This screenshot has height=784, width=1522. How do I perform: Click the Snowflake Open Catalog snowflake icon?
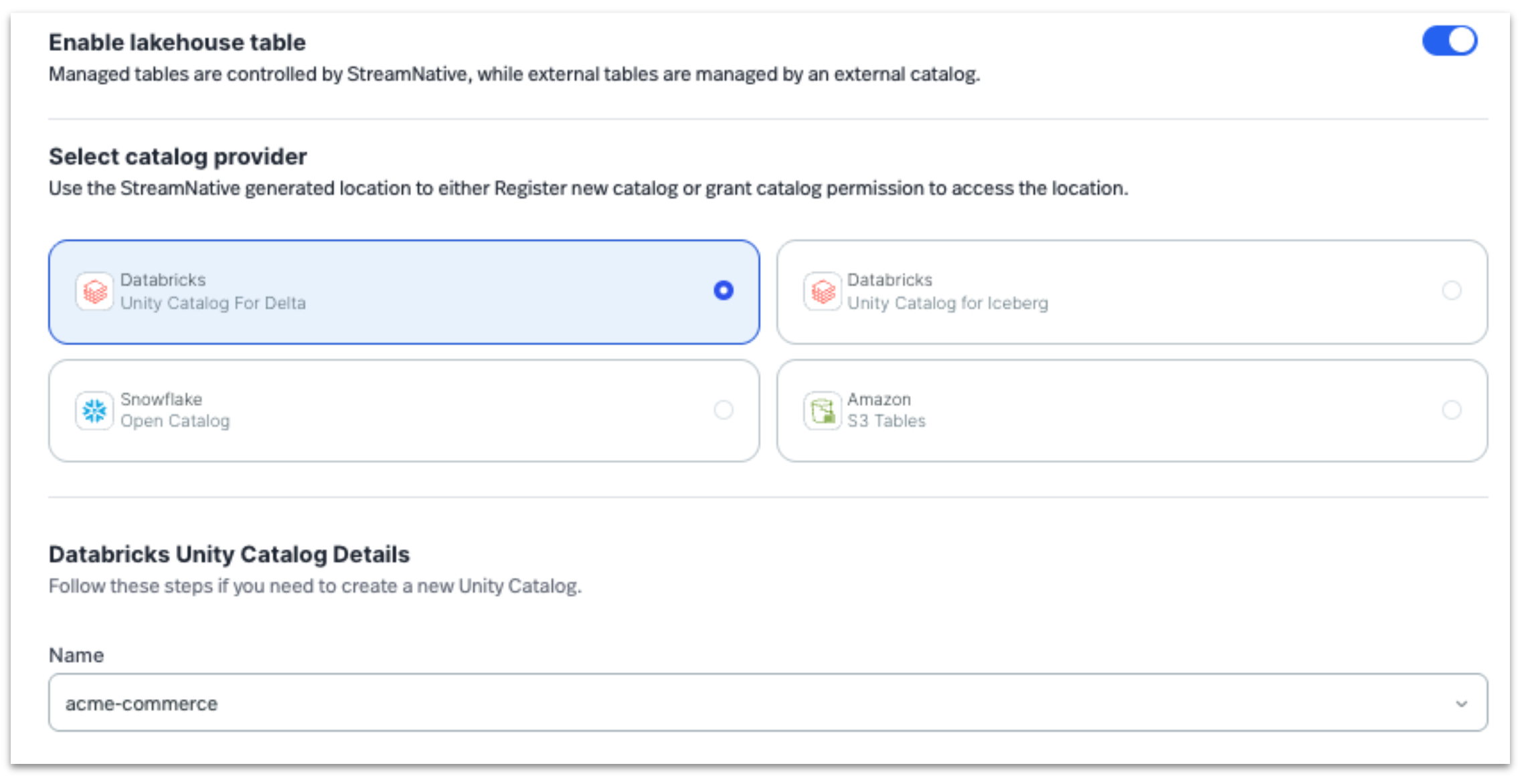(94, 411)
